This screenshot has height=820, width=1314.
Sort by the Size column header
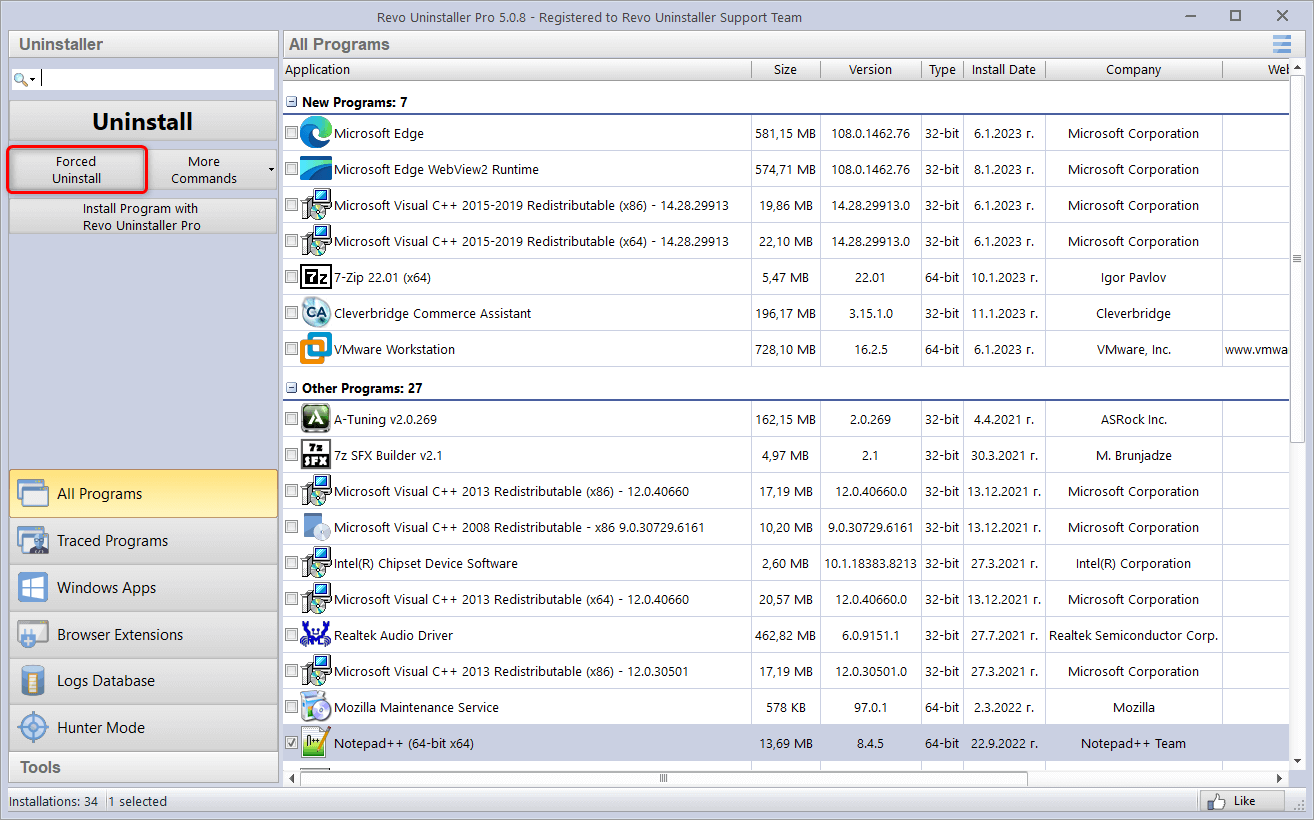tap(786, 70)
